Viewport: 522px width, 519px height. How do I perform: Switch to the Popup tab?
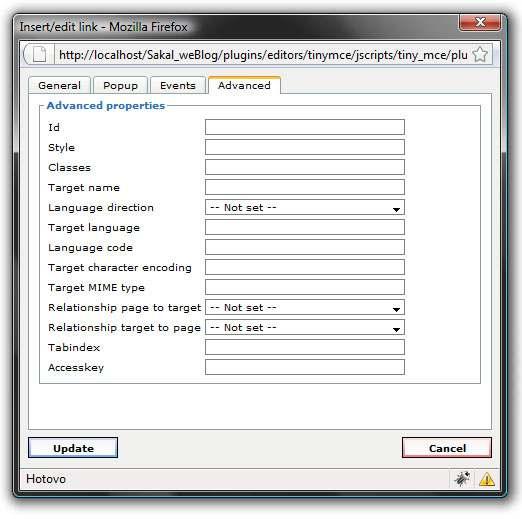pyautogui.click(x=120, y=85)
